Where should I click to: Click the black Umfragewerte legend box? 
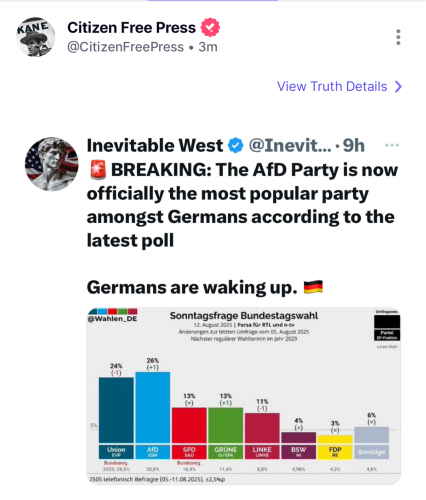pyautogui.click(x=387, y=322)
